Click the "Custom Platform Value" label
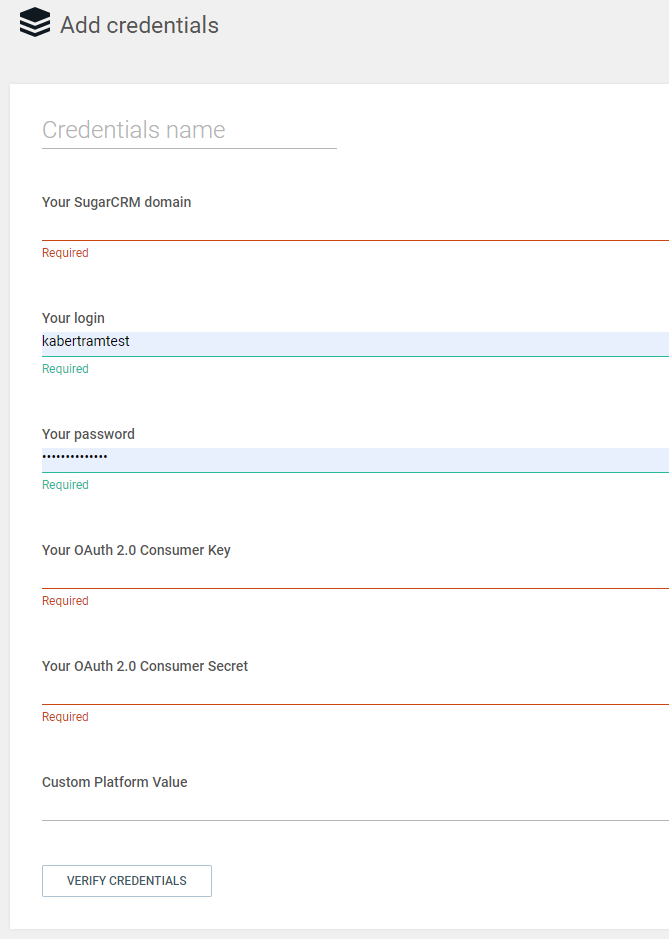The height and width of the screenshot is (939, 669). pos(115,782)
